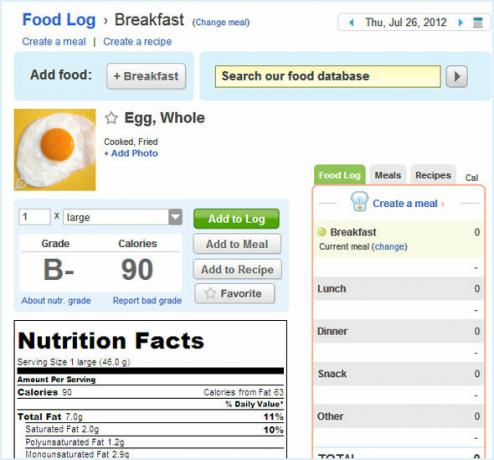Click the green Add to Log button
Image resolution: width=494 pixels, height=460 pixels.
click(x=237, y=219)
